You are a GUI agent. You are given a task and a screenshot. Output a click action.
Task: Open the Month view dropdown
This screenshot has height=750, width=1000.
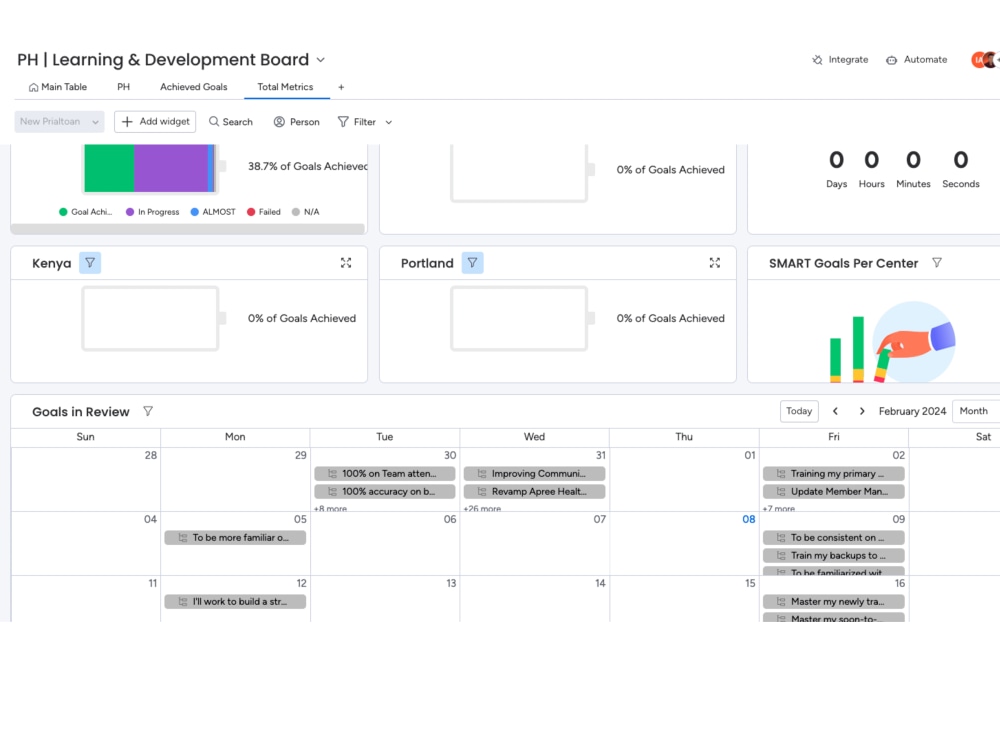tap(974, 410)
